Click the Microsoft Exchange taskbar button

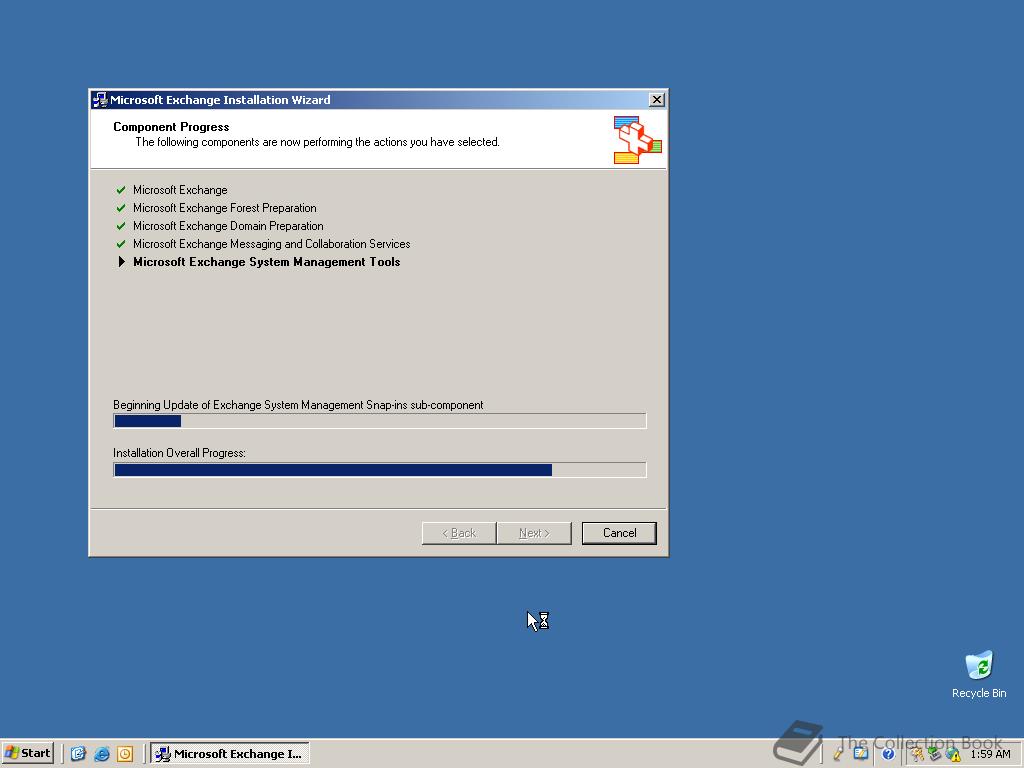pyautogui.click(x=230, y=754)
